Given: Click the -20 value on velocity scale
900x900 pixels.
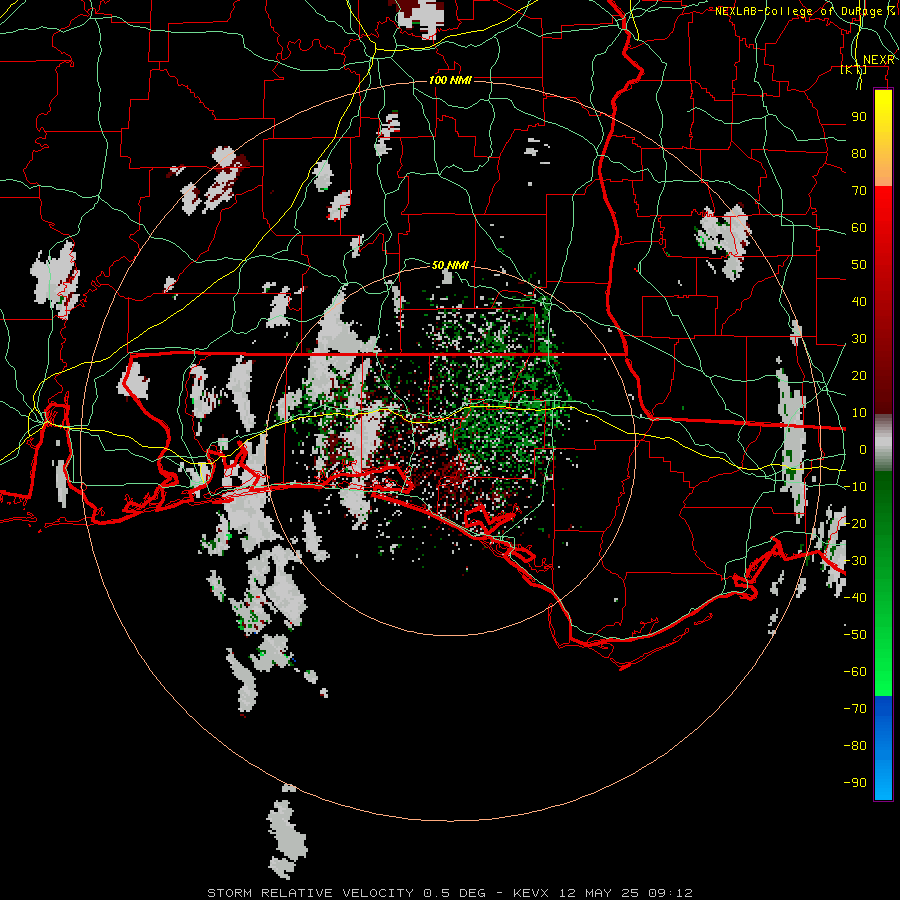Looking at the screenshot, I should click(855, 524).
